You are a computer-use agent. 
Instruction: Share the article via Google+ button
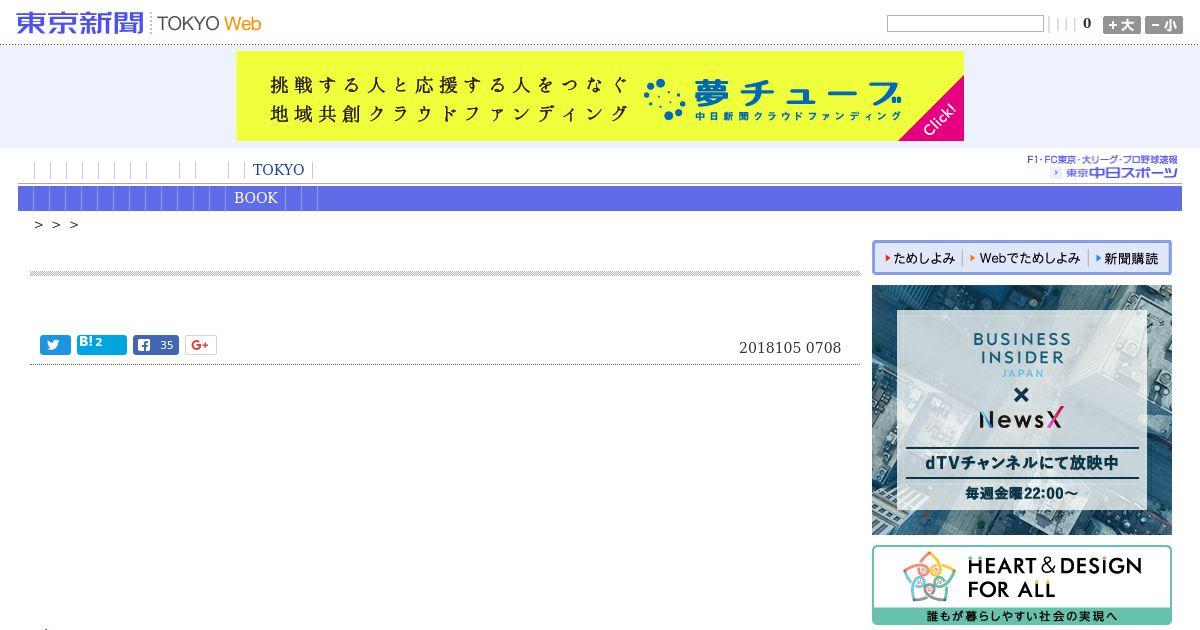click(x=201, y=345)
